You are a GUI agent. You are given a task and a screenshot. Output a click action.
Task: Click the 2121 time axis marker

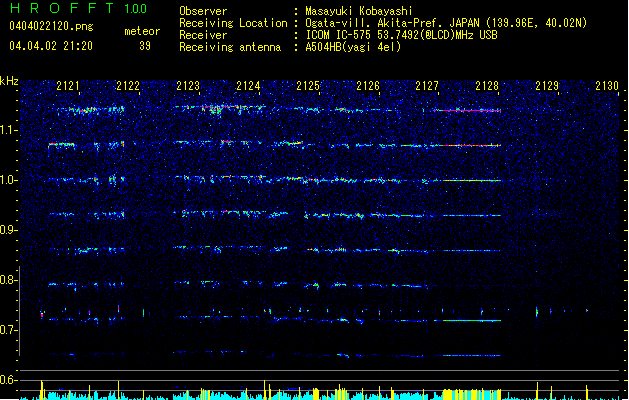point(68,86)
